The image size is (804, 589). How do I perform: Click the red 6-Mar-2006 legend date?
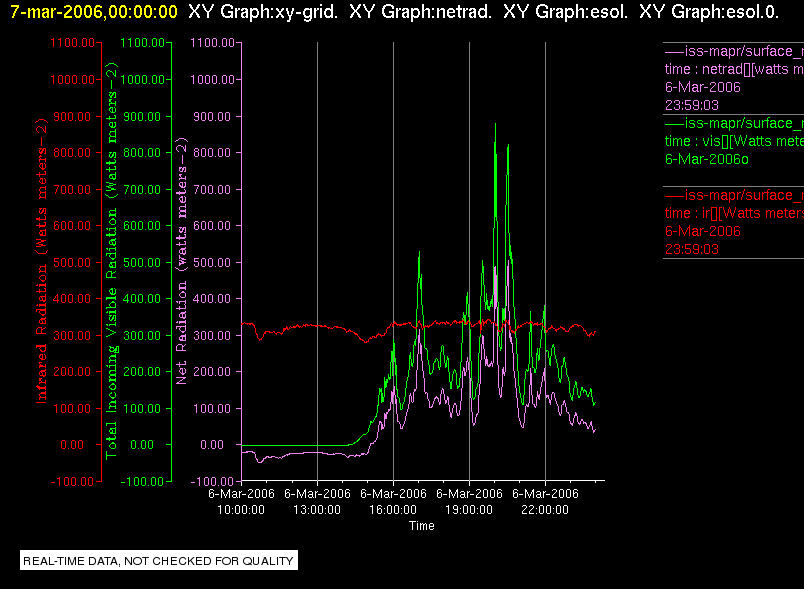[702, 231]
